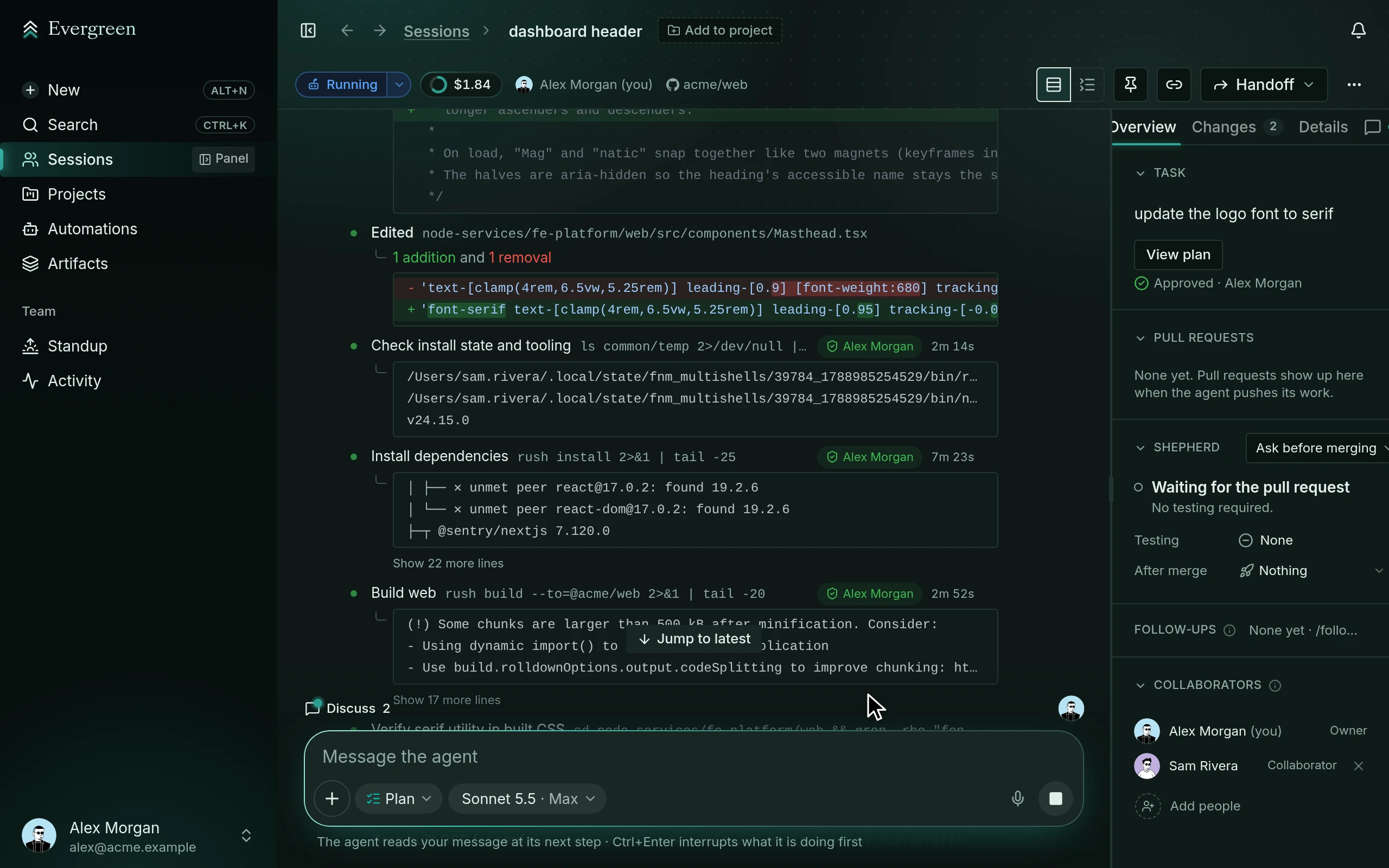The height and width of the screenshot is (868, 1389).
Task: Switch to the compact list view toggle
Action: (1088, 85)
